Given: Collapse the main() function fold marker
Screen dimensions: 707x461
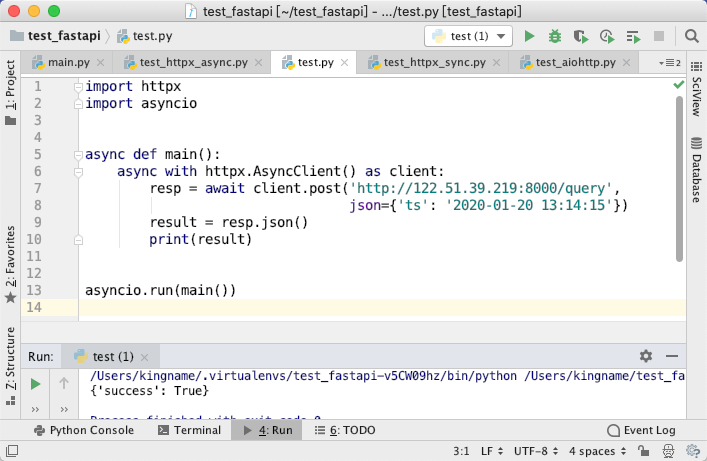Looking at the screenshot, I should (78, 155).
